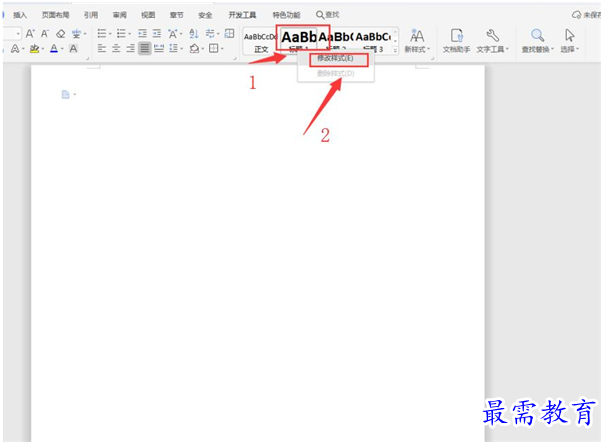
Task: Open highlight color dropdown arrow
Action: (43, 49)
